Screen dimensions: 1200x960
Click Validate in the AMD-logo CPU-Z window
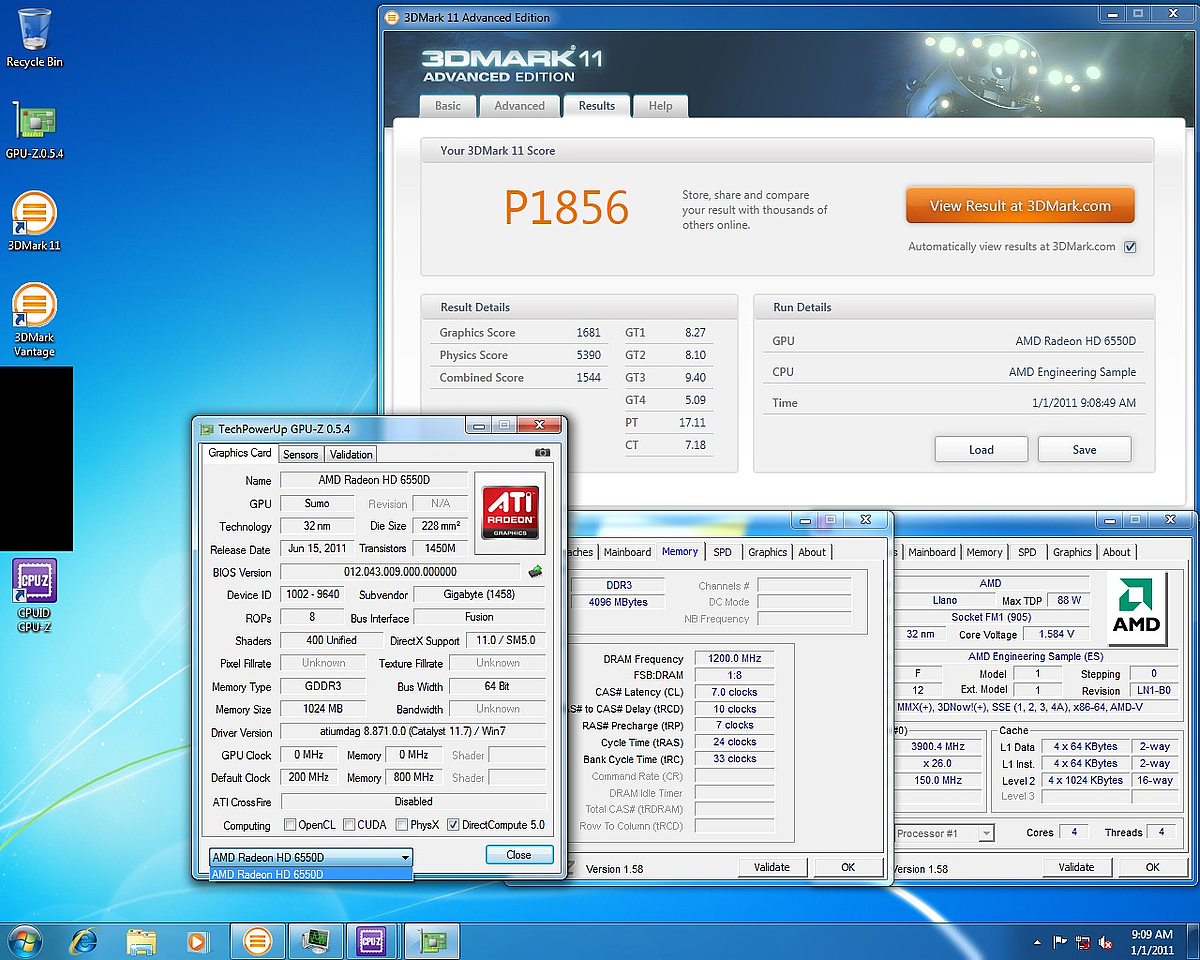tap(1076, 867)
